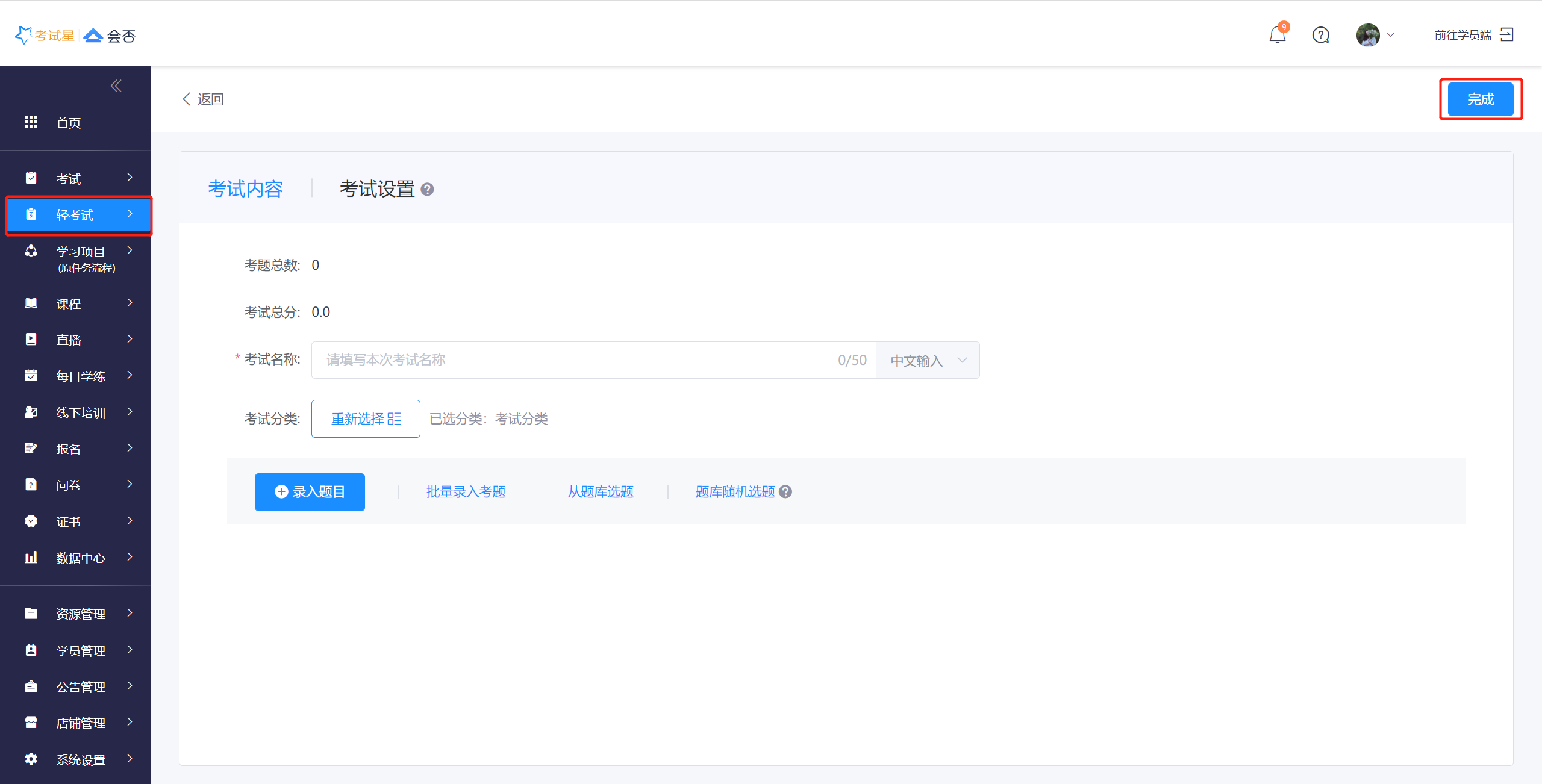Screen dimensions: 1542x784
Task: Click the help question-mark icon in header
Action: [x=1320, y=35]
